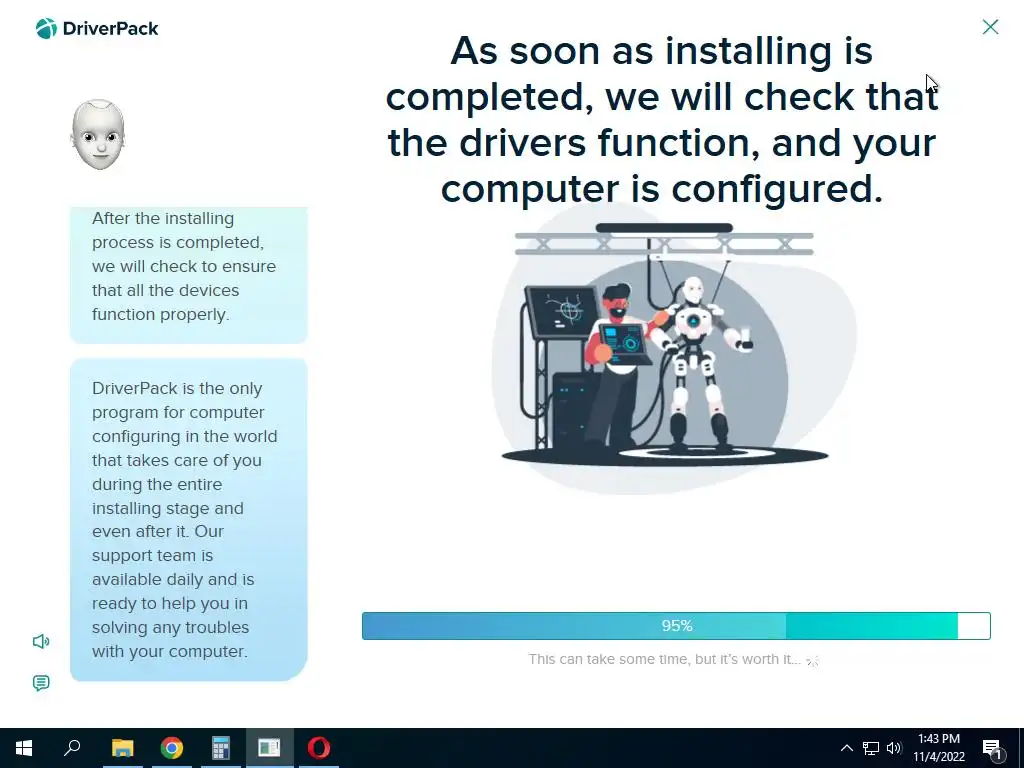1024x768 pixels.
Task: Open the chat messages icon
Action: 41,683
